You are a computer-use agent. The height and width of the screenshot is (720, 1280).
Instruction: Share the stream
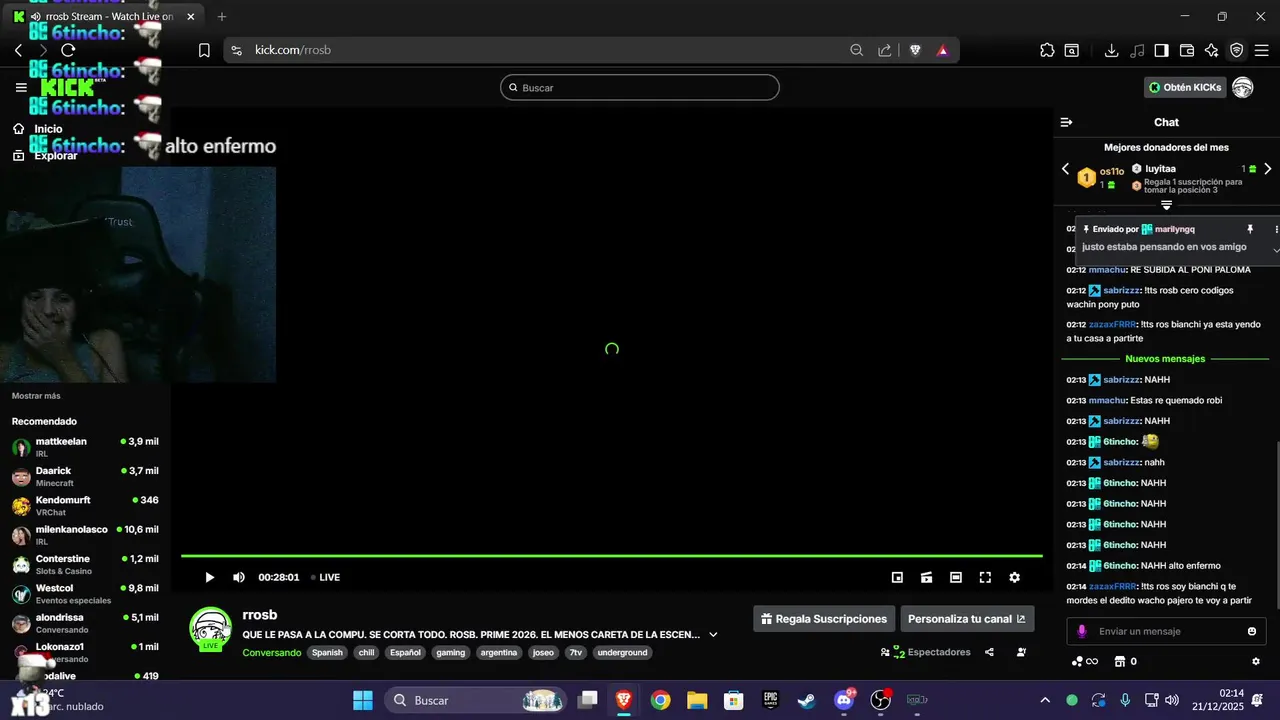989,652
